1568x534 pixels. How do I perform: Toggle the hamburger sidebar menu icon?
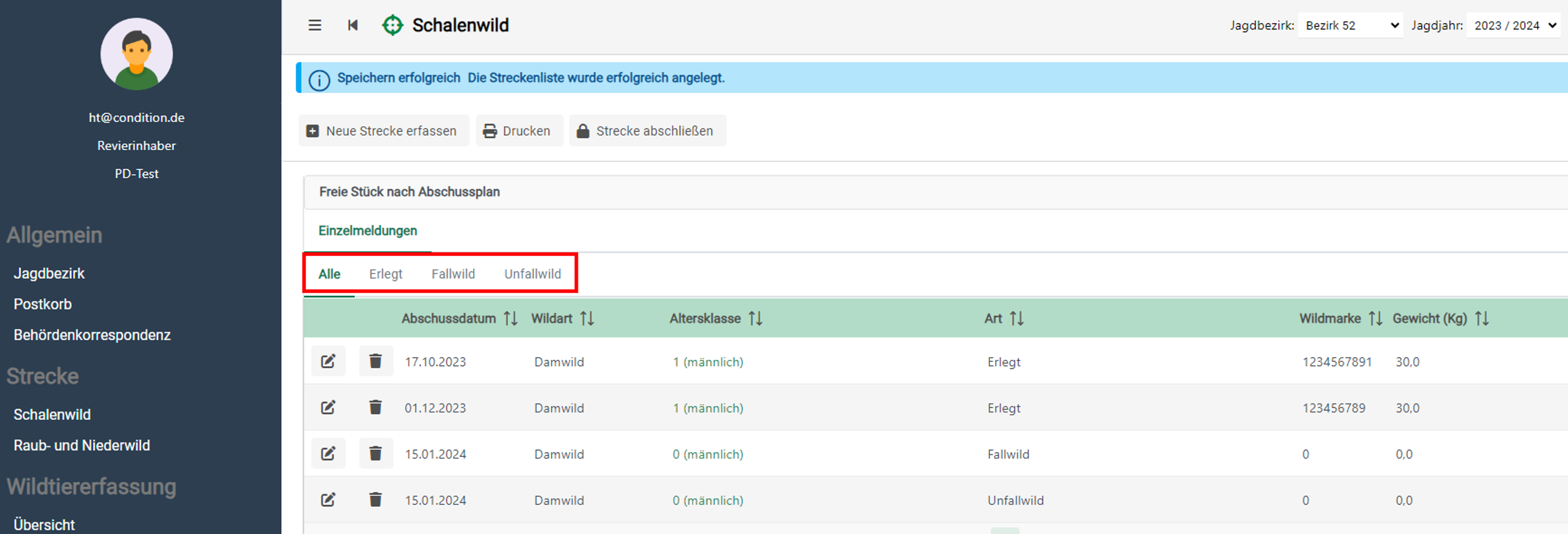pos(314,25)
